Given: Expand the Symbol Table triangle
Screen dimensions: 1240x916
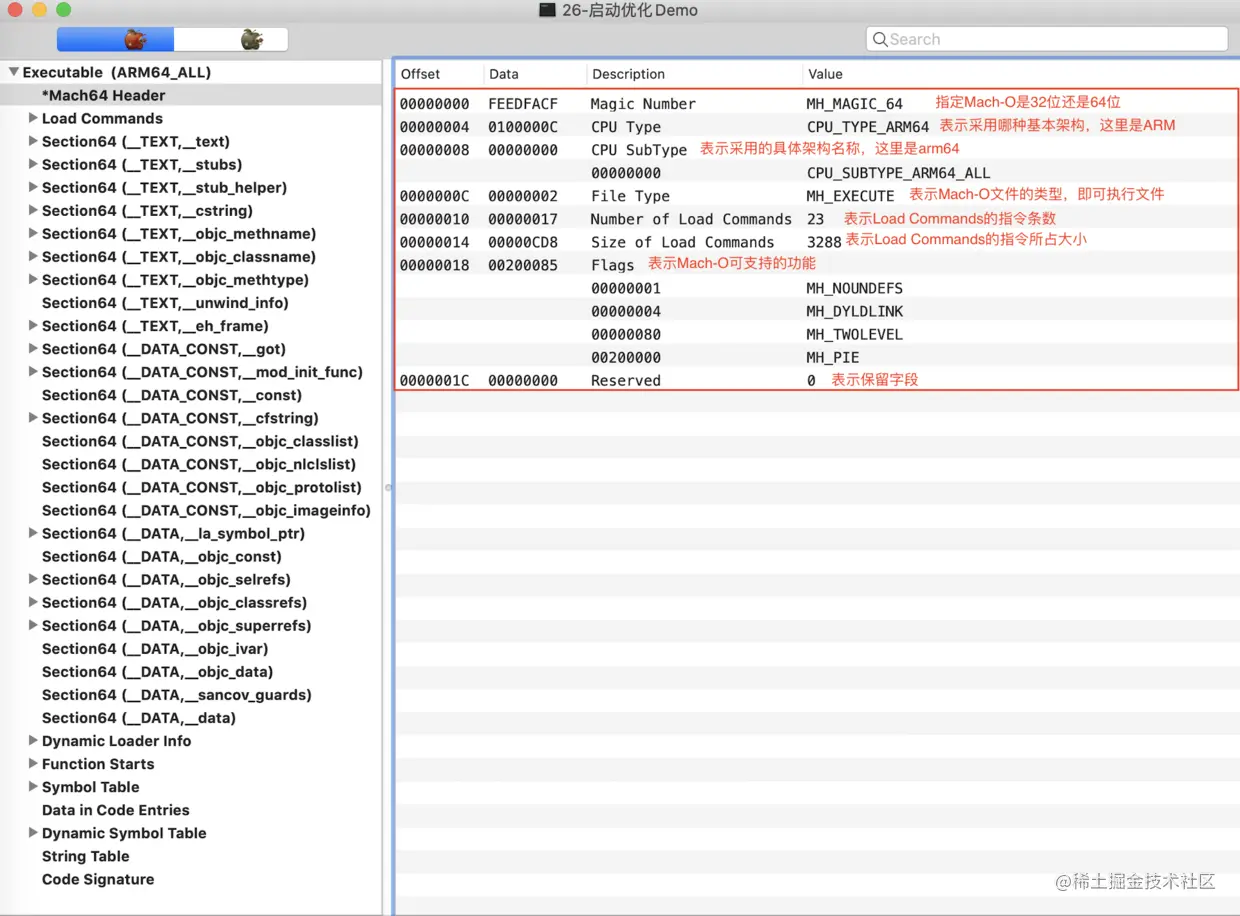Looking at the screenshot, I should 33,786.
